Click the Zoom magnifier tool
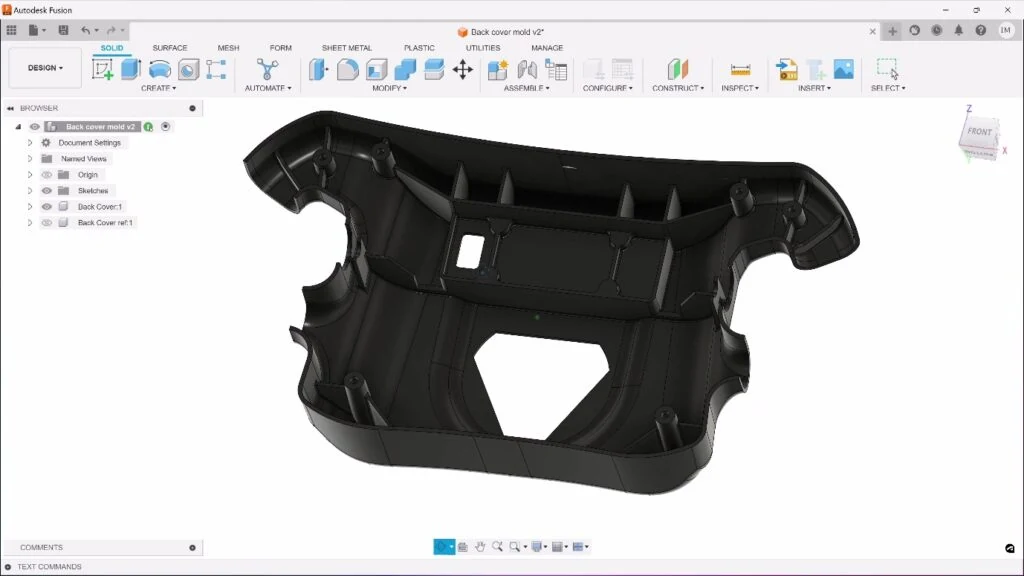 pyautogui.click(x=498, y=547)
